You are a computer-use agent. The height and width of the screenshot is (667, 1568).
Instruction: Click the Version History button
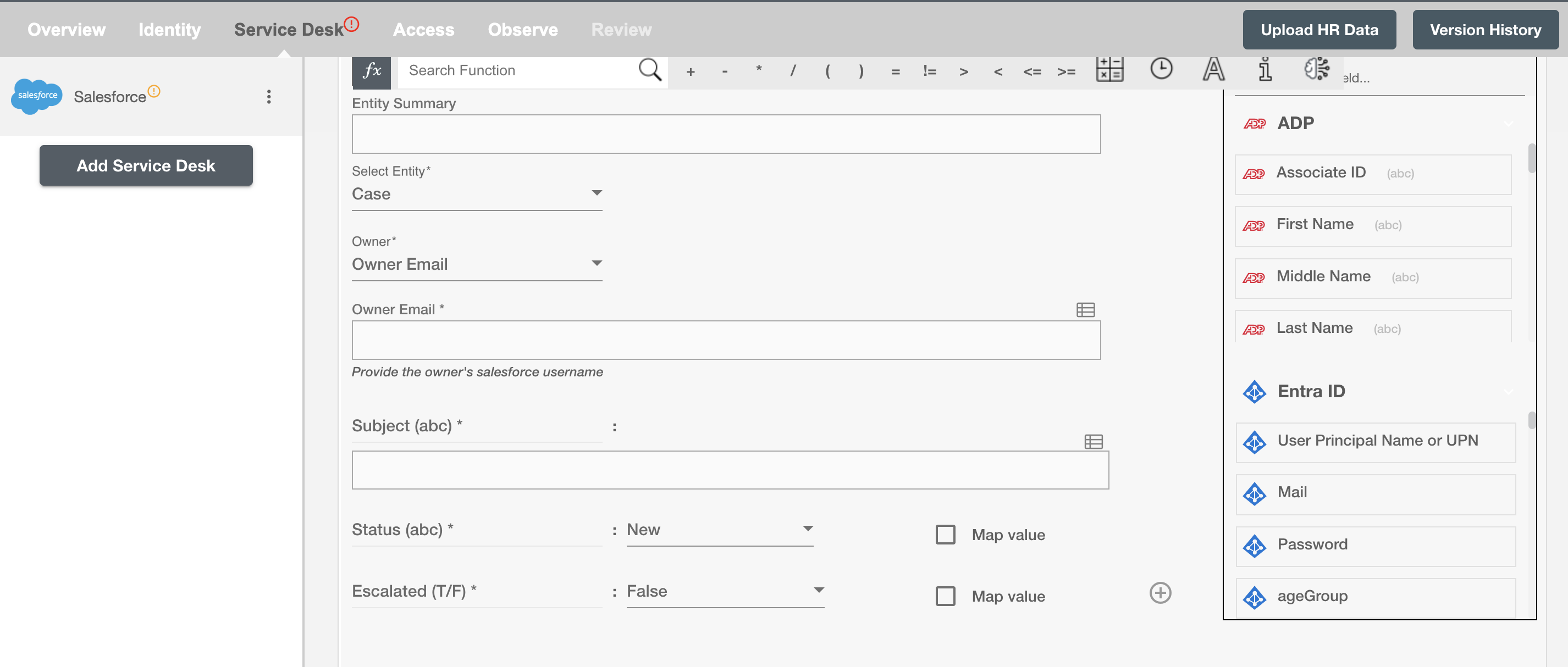point(1485,27)
